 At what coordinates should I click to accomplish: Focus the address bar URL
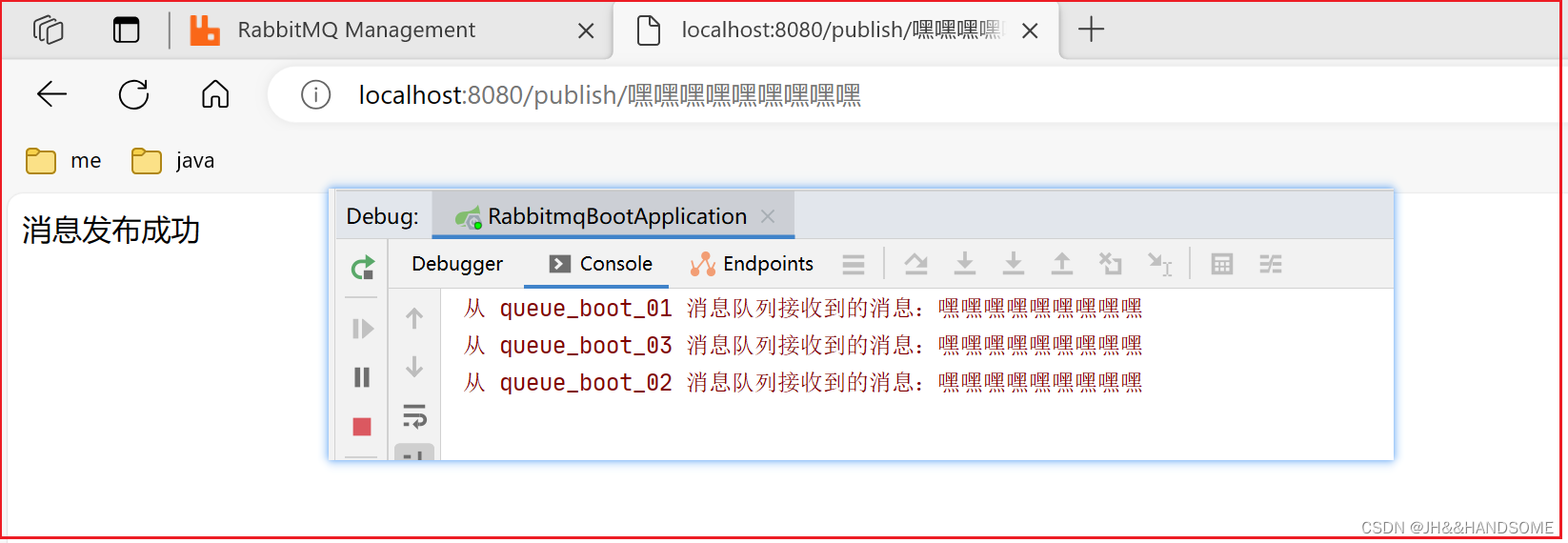point(610,95)
